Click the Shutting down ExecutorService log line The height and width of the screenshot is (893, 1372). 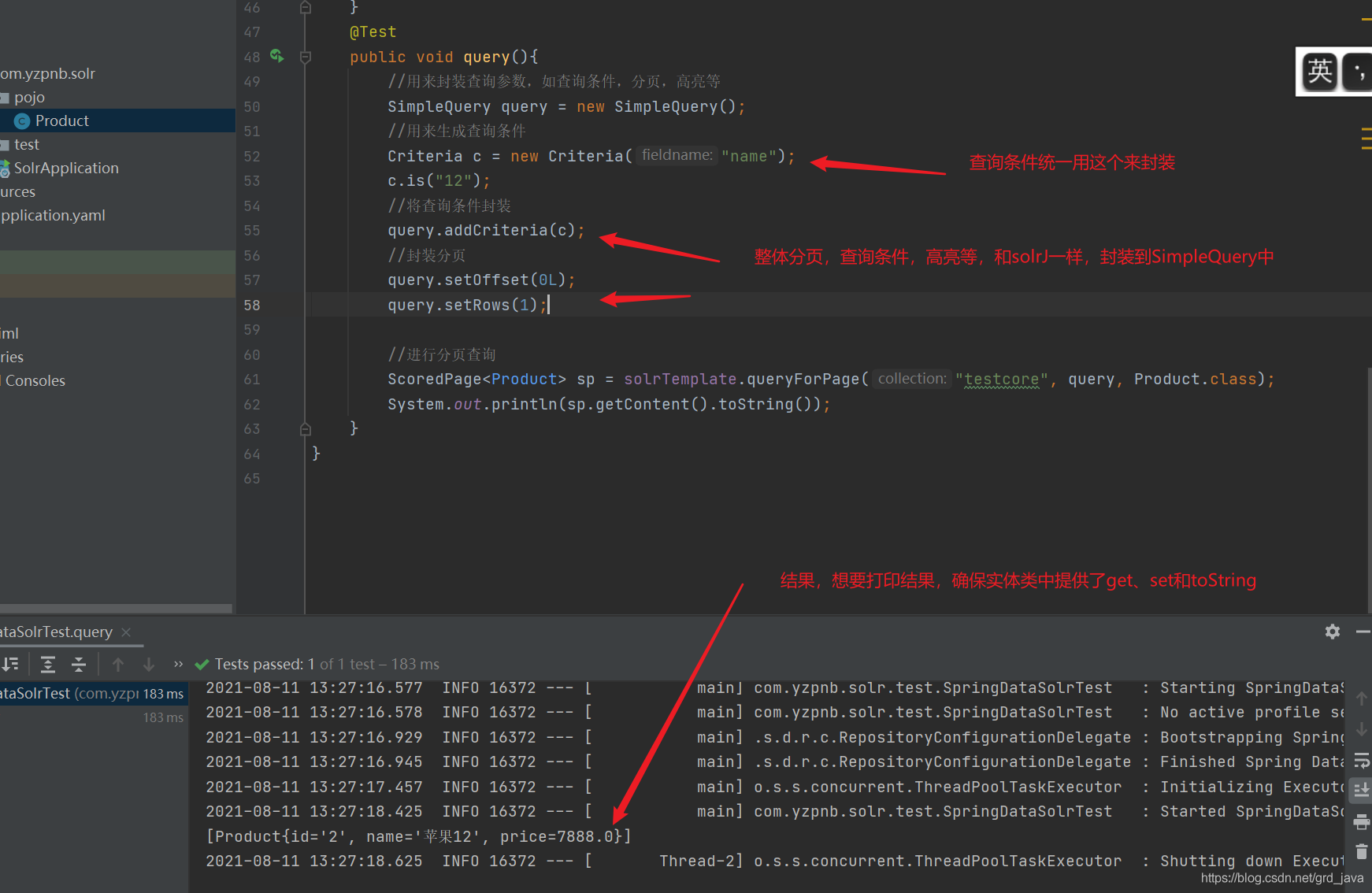tap(775, 861)
